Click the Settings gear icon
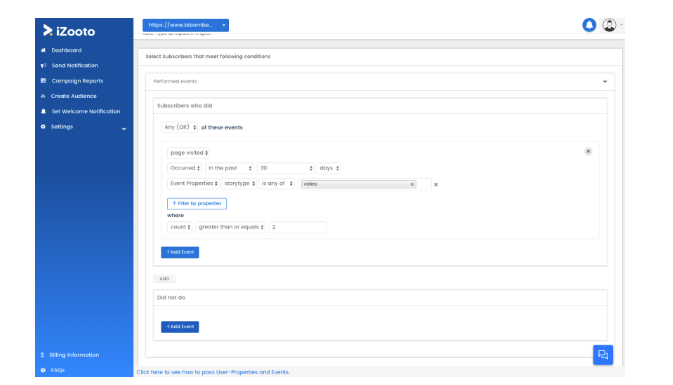The image size is (673, 385). pos(43,127)
